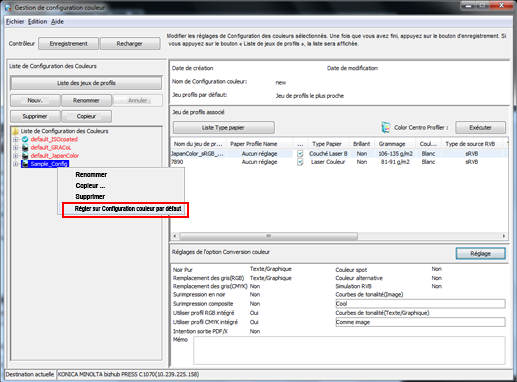Viewport: 517px width, 382px height.
Task: Expand the default_GRACoL tree node
Action: [x=15, y=147]
